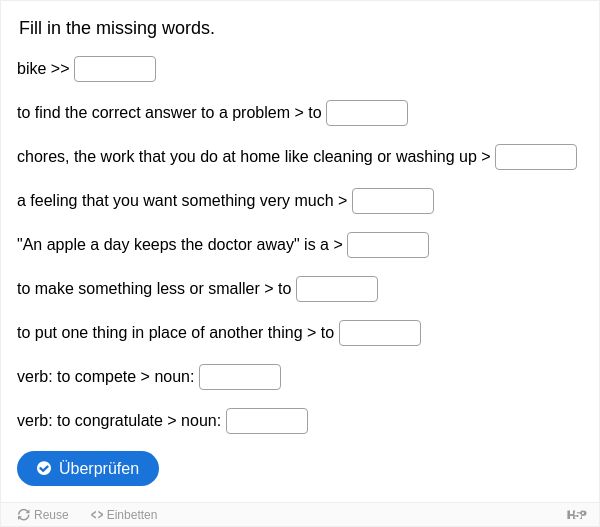The height and width of the screenshot is (527, 600).
Task: Focus the input field after 'bike >>'
Action: [115, 69]
